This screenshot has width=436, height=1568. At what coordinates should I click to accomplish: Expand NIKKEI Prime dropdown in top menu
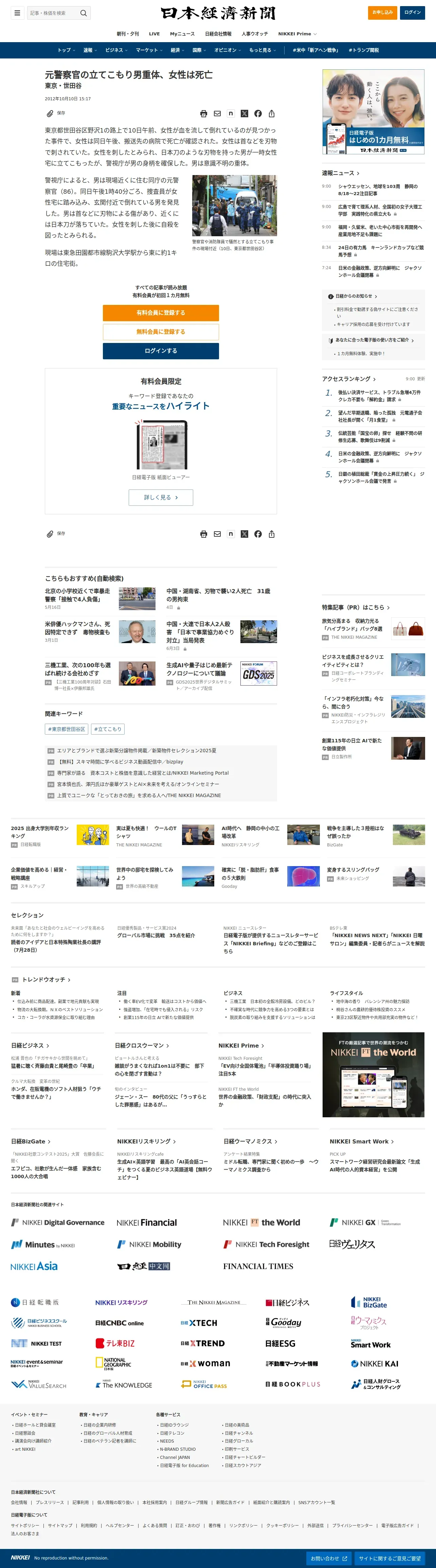coord(297,34)
